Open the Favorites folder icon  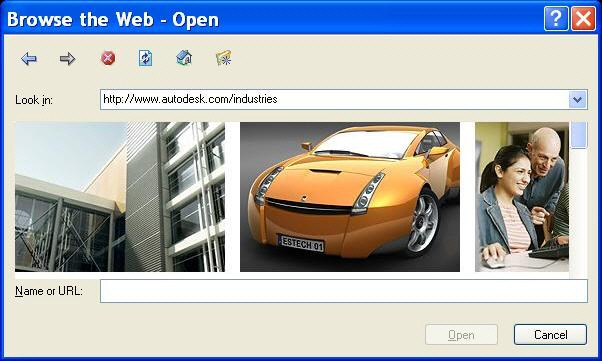(x=224, y=58)
